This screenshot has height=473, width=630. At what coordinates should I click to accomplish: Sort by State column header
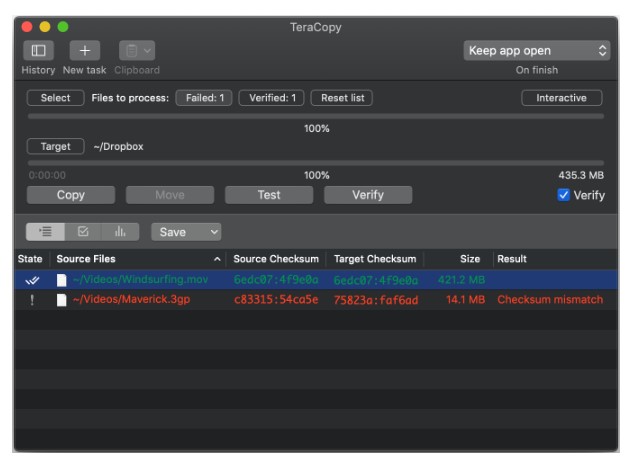coord(30,259)
